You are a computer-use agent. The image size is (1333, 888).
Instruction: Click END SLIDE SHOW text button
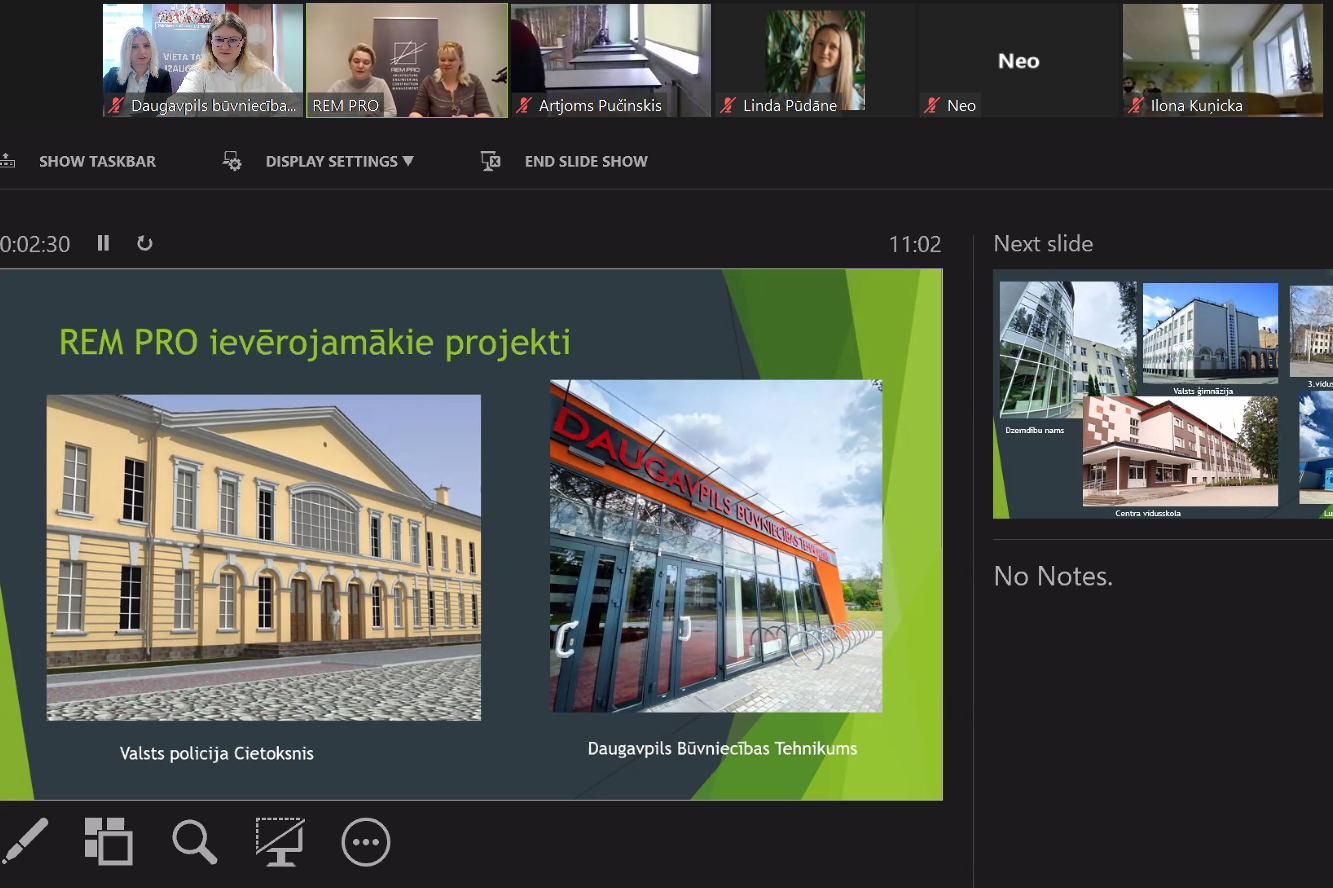click(586, 161)
